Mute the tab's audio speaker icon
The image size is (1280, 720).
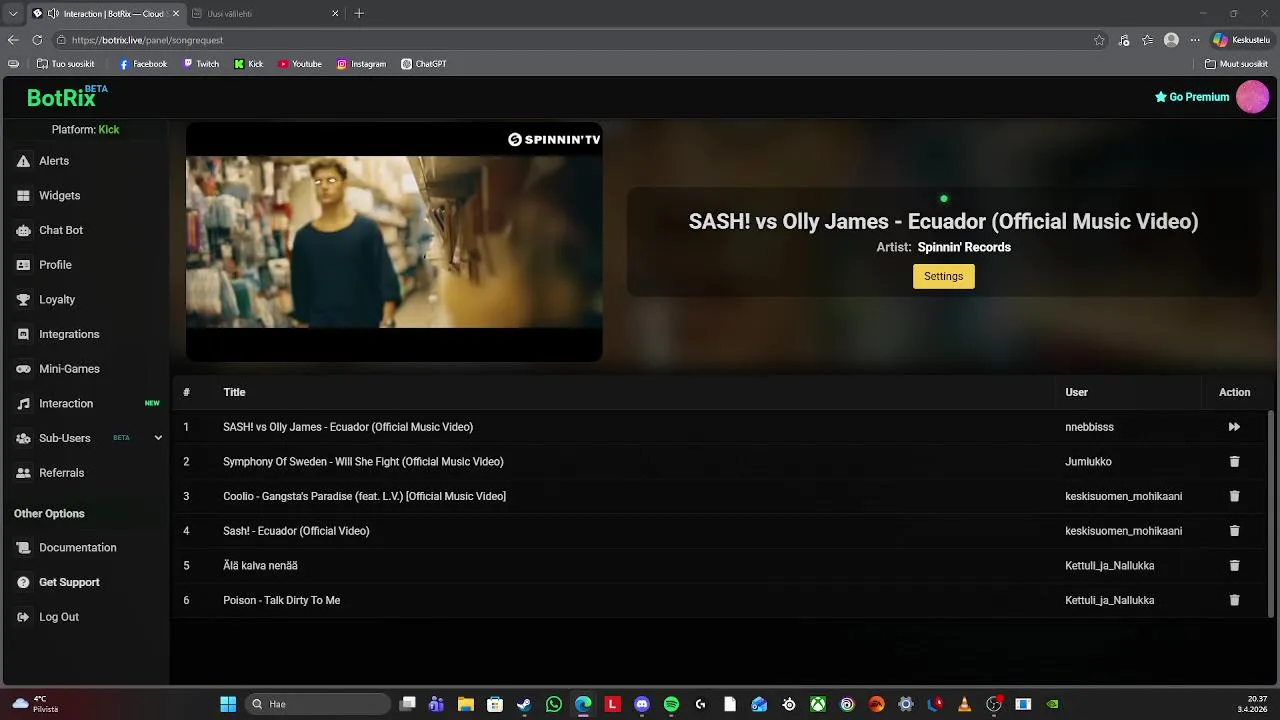pyautogui.click(x=53, y=14)
